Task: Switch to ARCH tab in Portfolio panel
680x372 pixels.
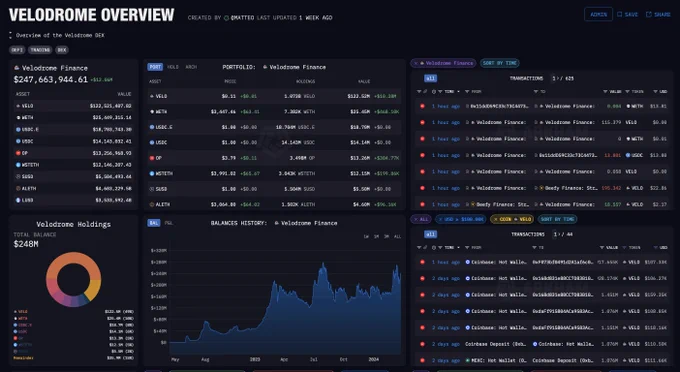Action: [x=191, y=67]
